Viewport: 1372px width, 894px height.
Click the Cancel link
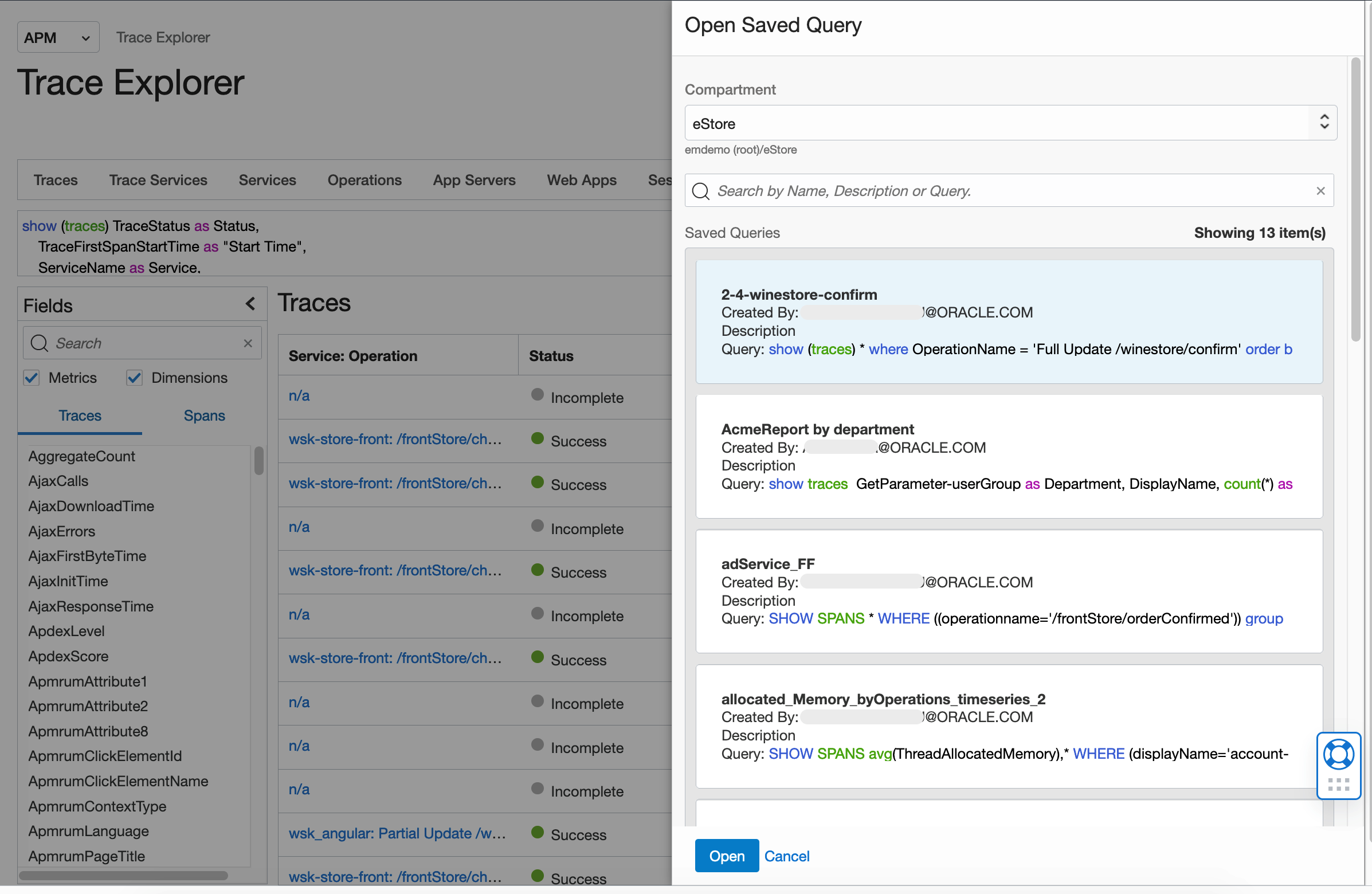point(786,856)
